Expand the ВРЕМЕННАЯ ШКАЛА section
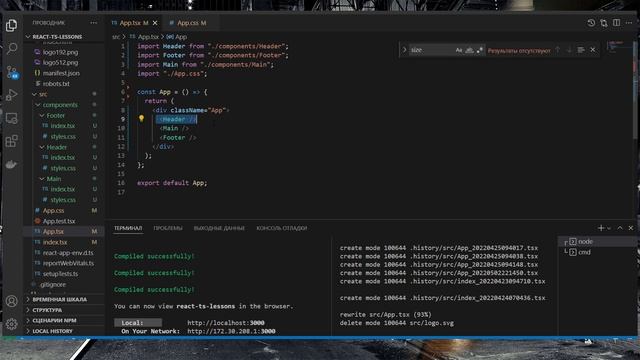Image resolution: width=640 pixels, height=360 pixels. click(64, 300)
